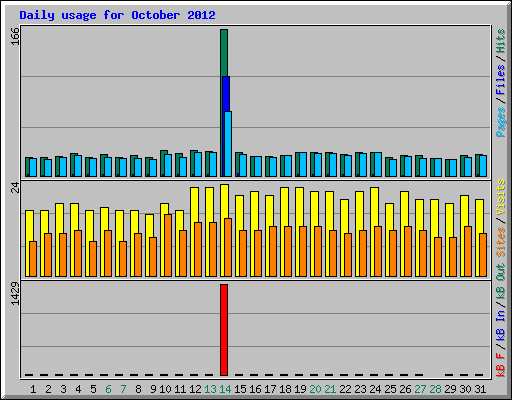The height and width of the screenshot is (400, 512).
Task: Click the orange Sites bar for day 10
Action: click(168, 245)
